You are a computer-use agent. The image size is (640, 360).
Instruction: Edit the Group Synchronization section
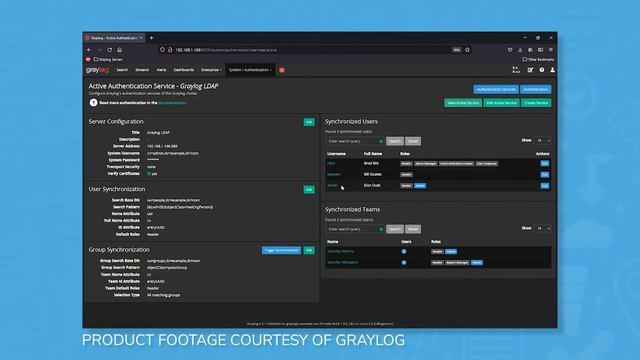point(309,250)
